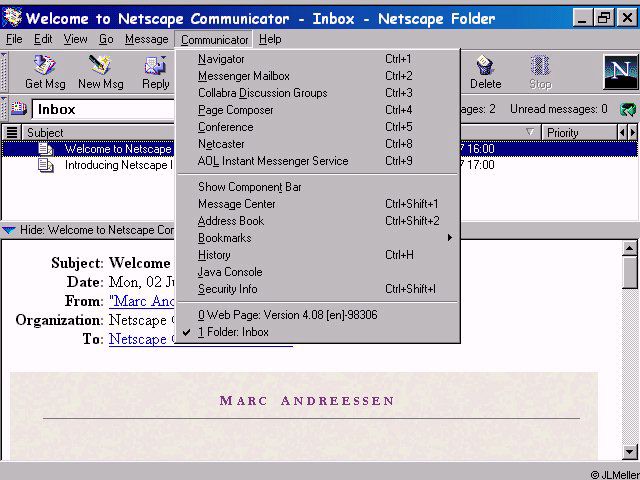Click the Priority column header
The image size is (640, 480).
579,132
